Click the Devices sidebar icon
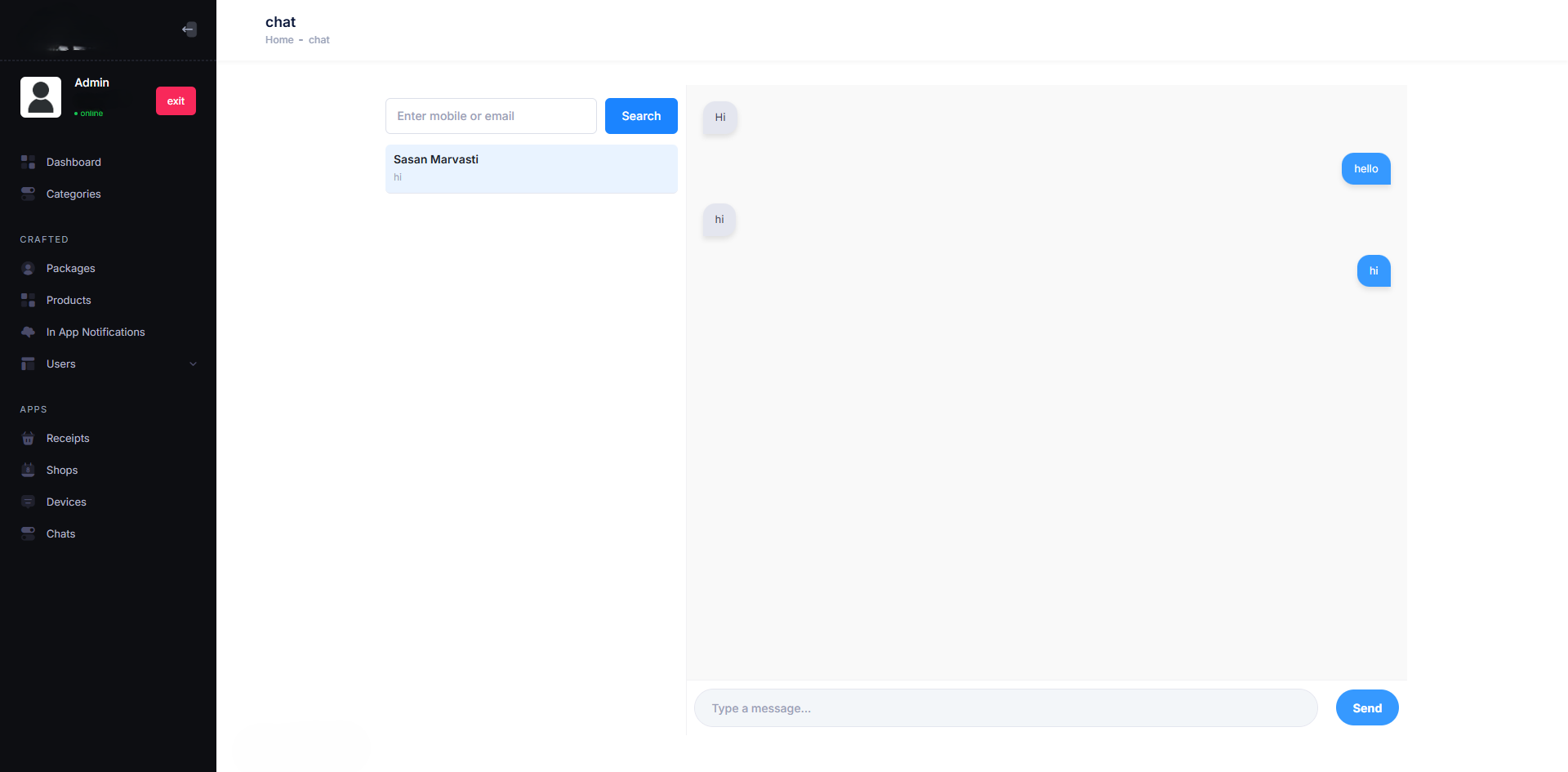 [x=28, y=502]
